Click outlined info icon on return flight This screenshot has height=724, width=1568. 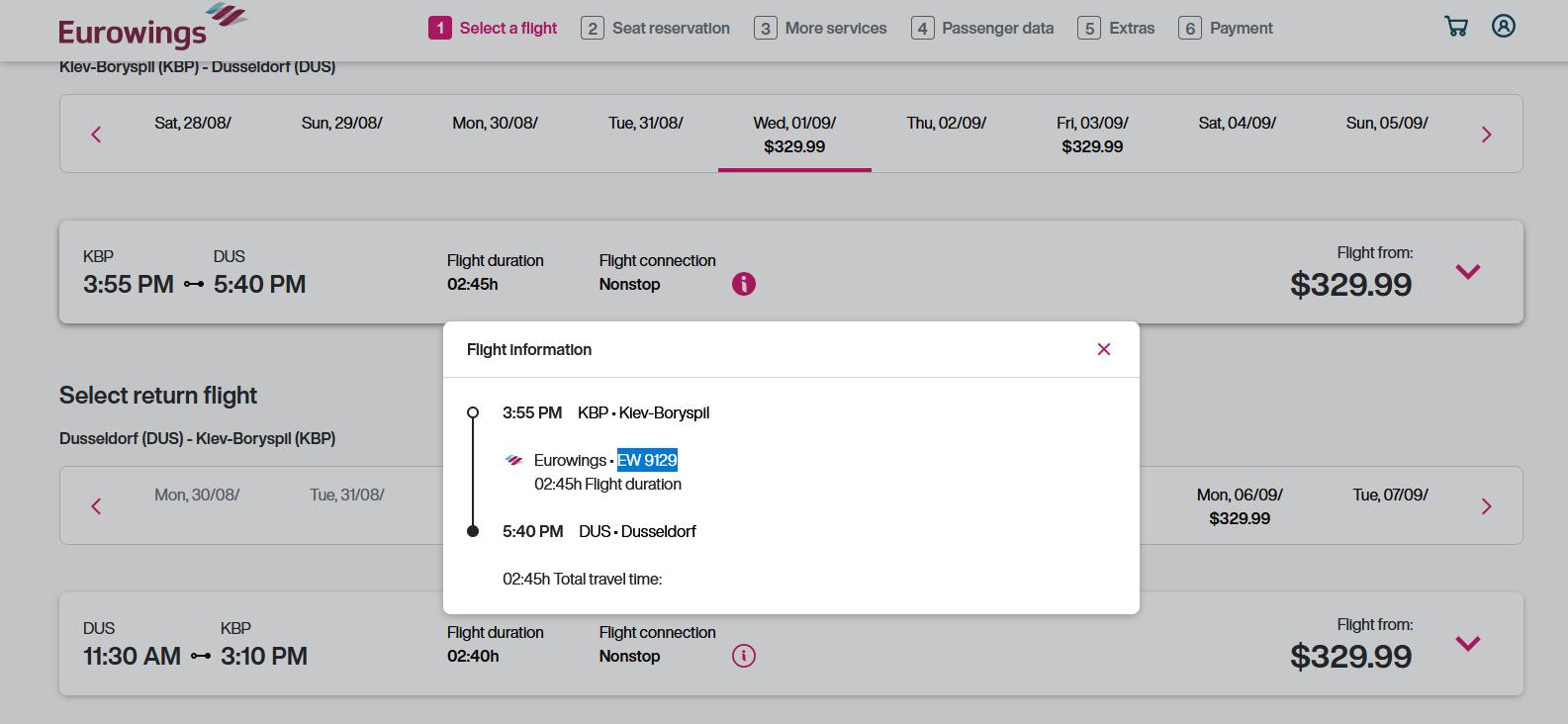pos(743,656)
